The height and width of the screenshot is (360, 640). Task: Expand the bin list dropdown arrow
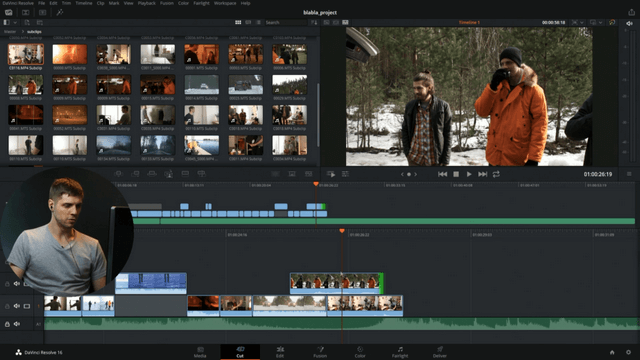(x=15, y=22)
